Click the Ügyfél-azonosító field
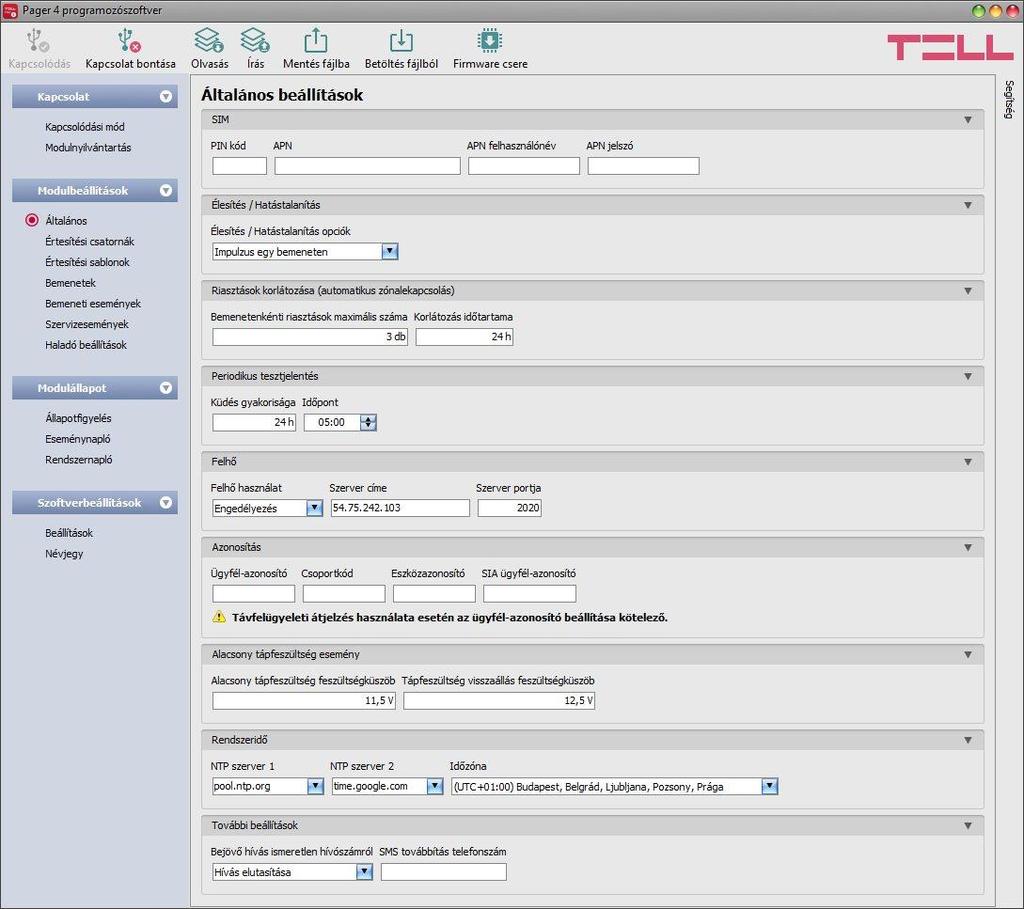The width and height of the screenshot is (1024, 909). (x=253, y=594)
